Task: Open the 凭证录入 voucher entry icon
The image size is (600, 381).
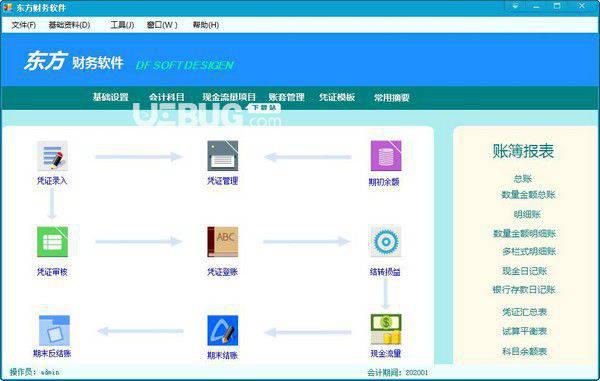Action: pos(52,156)
